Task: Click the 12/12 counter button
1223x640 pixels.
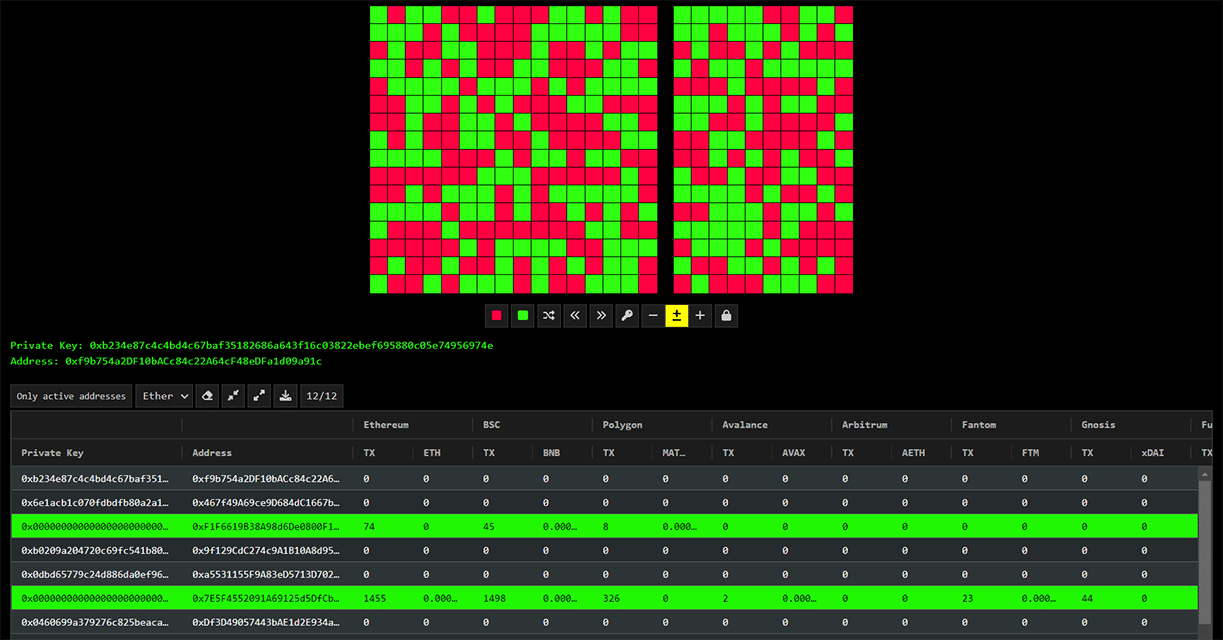Action: coord(321,396)
